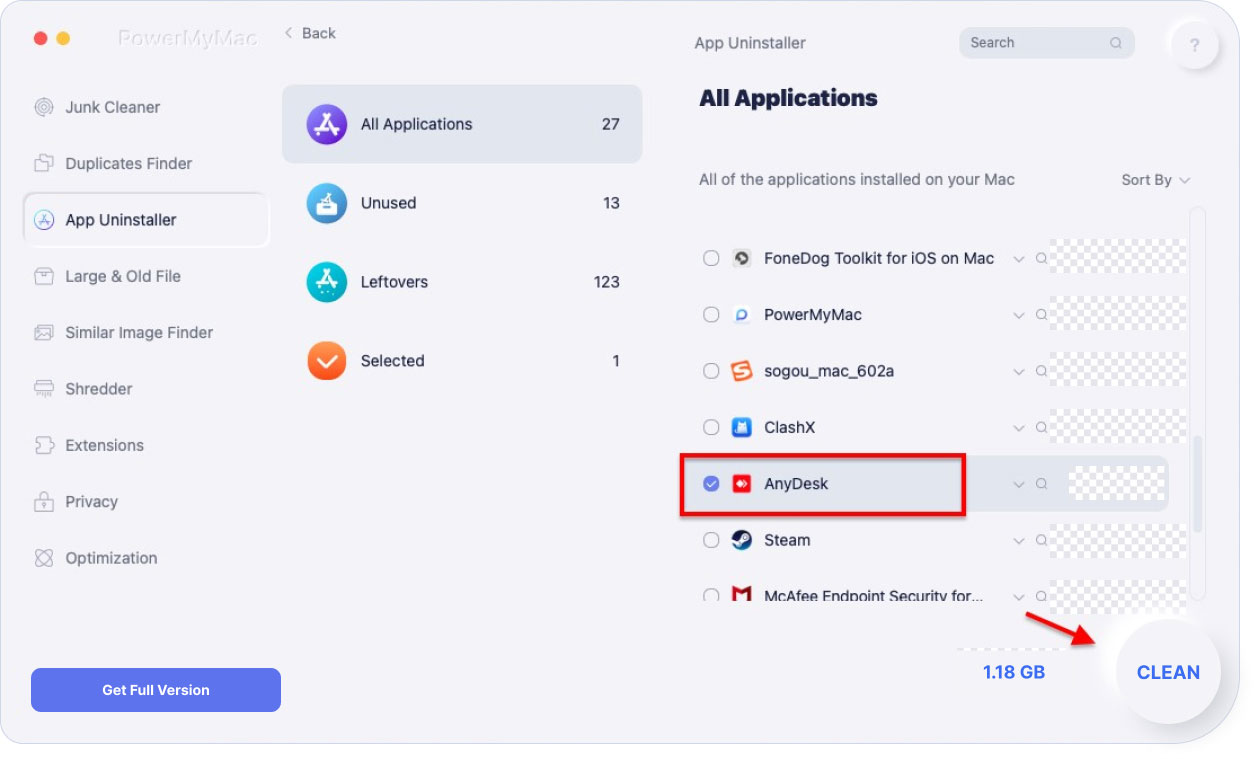The image size is (1256, 759).
Task: Click the blue Unused category icon
Action: coord(326,203)
